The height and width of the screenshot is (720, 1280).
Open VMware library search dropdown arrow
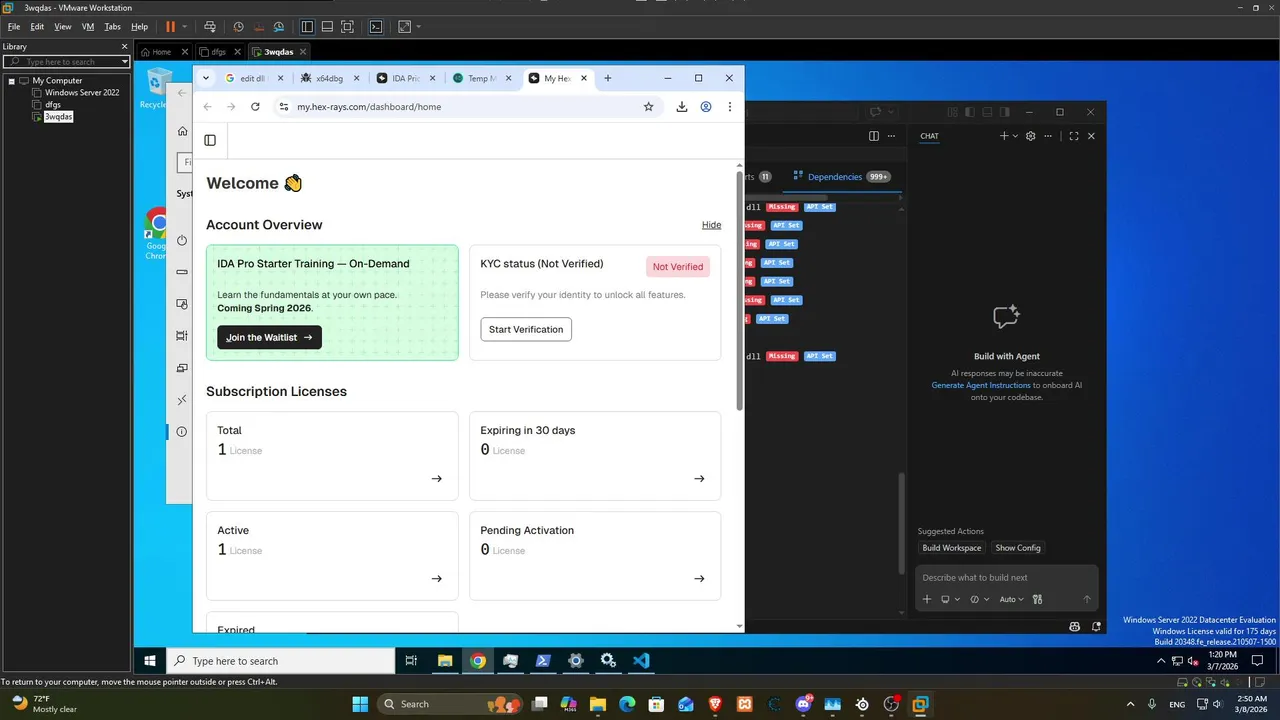[x=124, y=62]
